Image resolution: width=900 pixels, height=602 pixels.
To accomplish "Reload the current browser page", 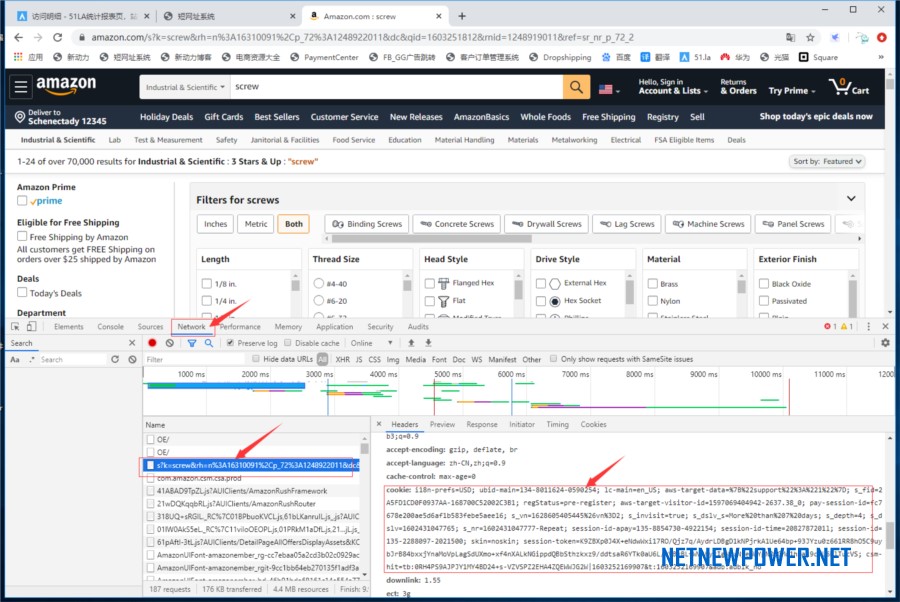I will [57, 37].
